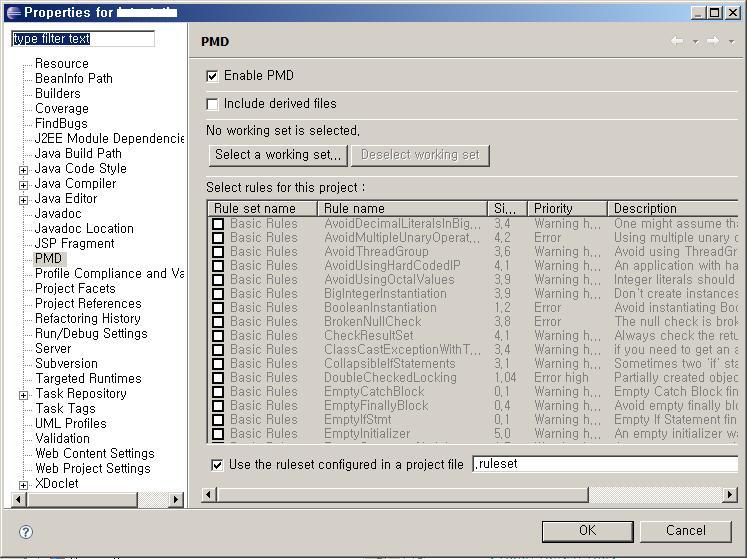Image resolution: width=747 pixels, height=559 pixels.
Task: Check the AvoidThreadGroup rule checkbox
Action: click(x=218, y=252)
